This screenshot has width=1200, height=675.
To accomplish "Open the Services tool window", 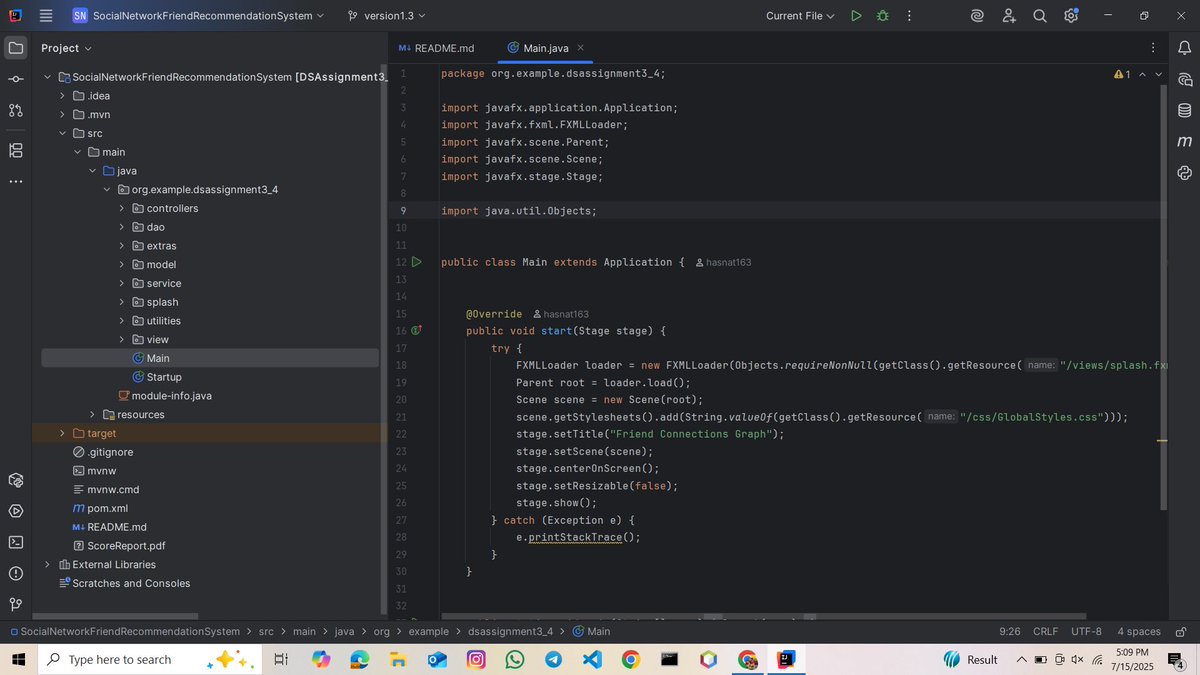I will coord(16,480).
